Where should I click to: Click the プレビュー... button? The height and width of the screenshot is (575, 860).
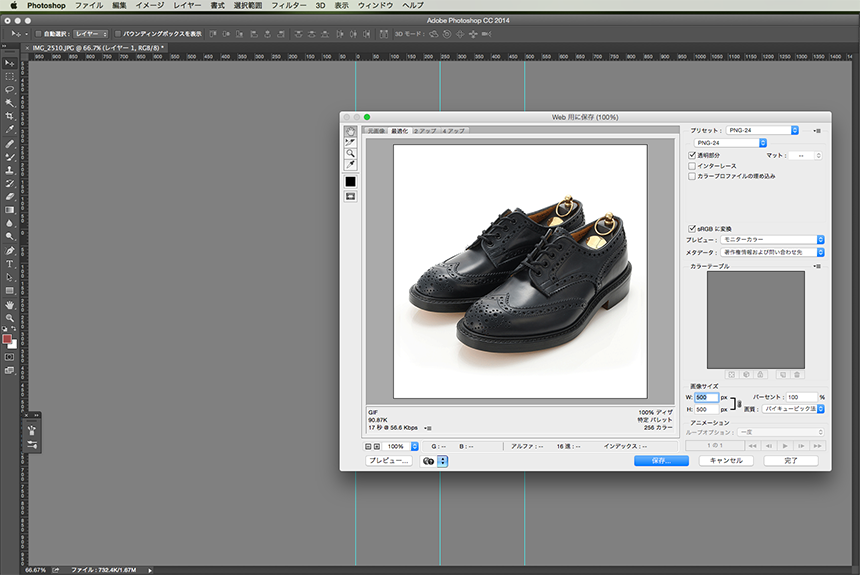[389, 461]
